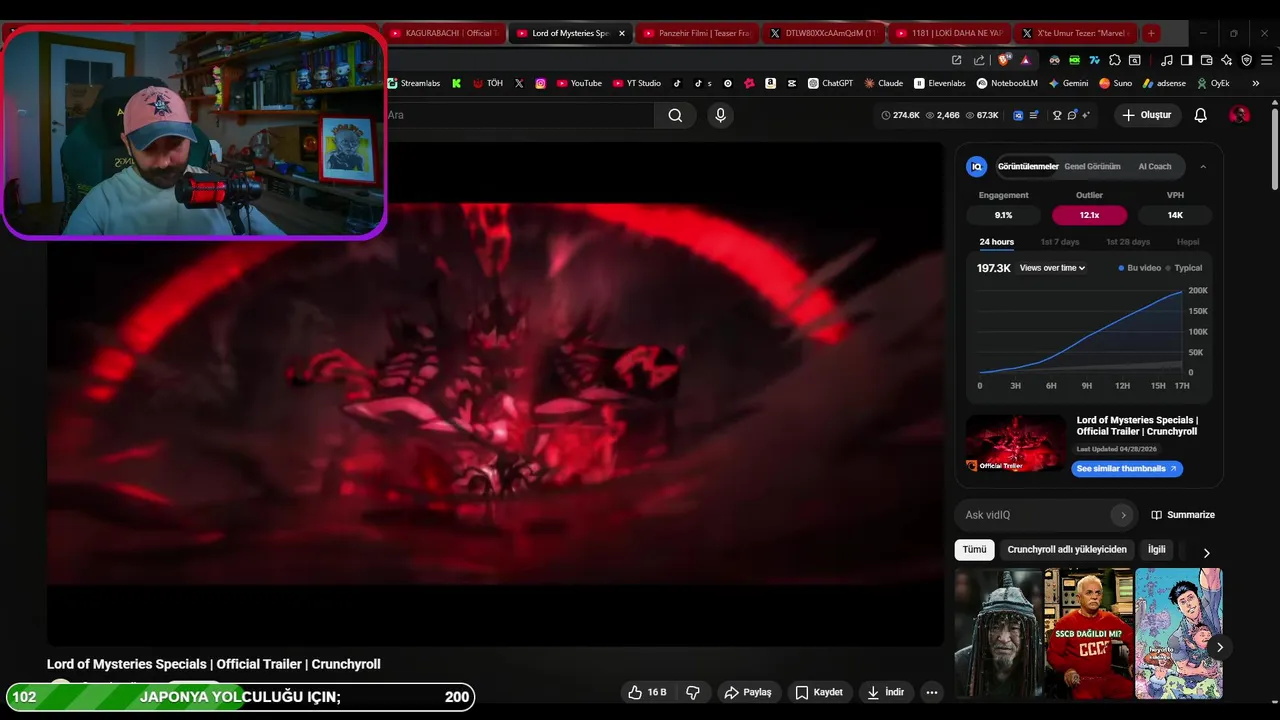Switch to DTLW80XXcAAmQdM X tab
The image size is (1280, 720).
tap(822, 33)
